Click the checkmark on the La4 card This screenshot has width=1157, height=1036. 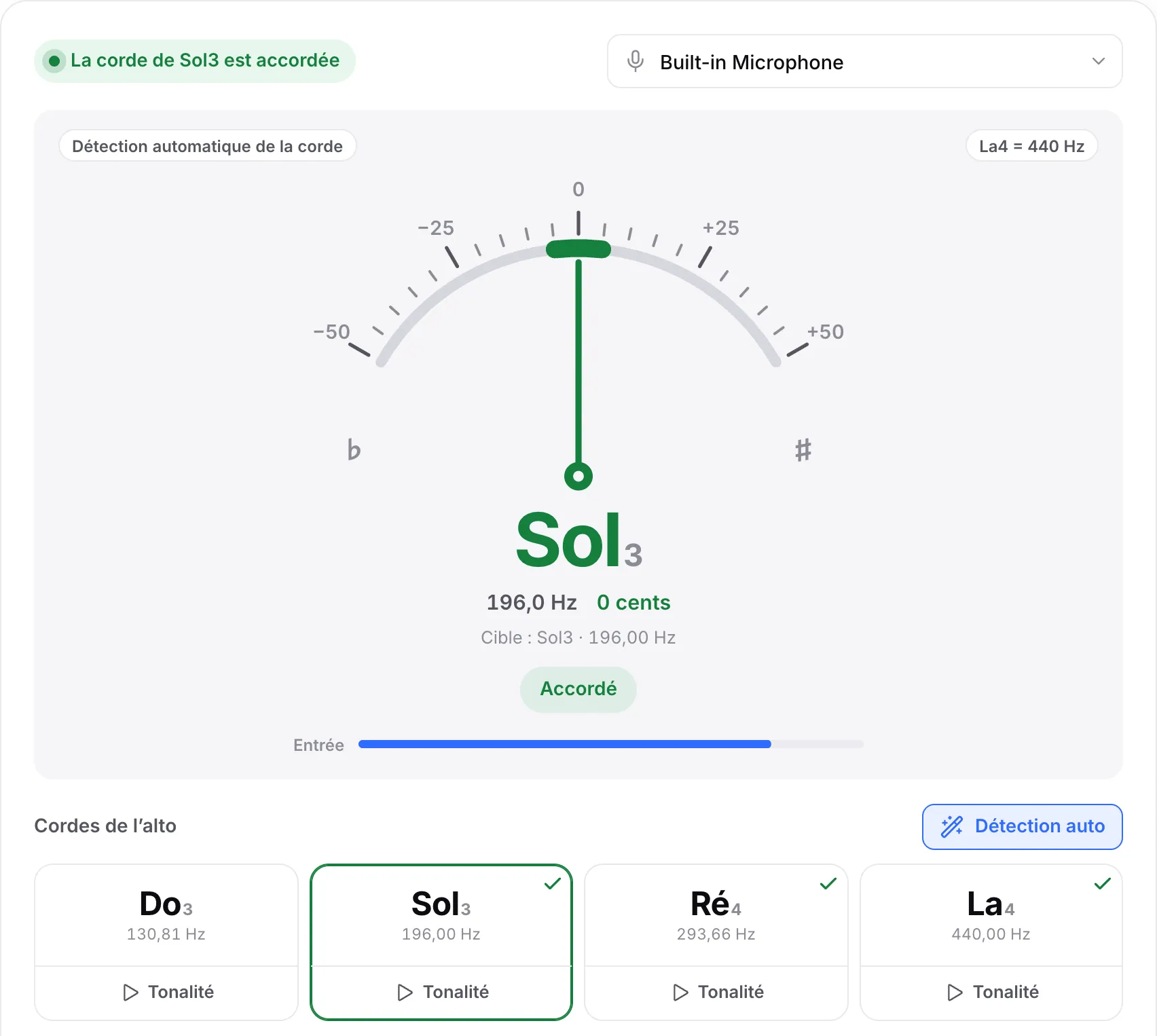1103,883
